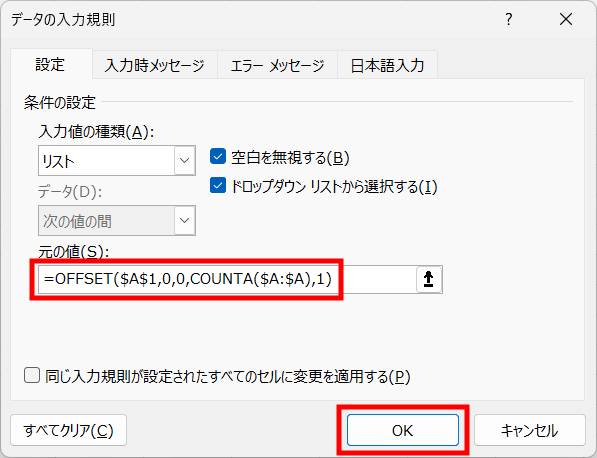Toggle 空白を無視する checkbox
The image size is (597, 458).
218,156
